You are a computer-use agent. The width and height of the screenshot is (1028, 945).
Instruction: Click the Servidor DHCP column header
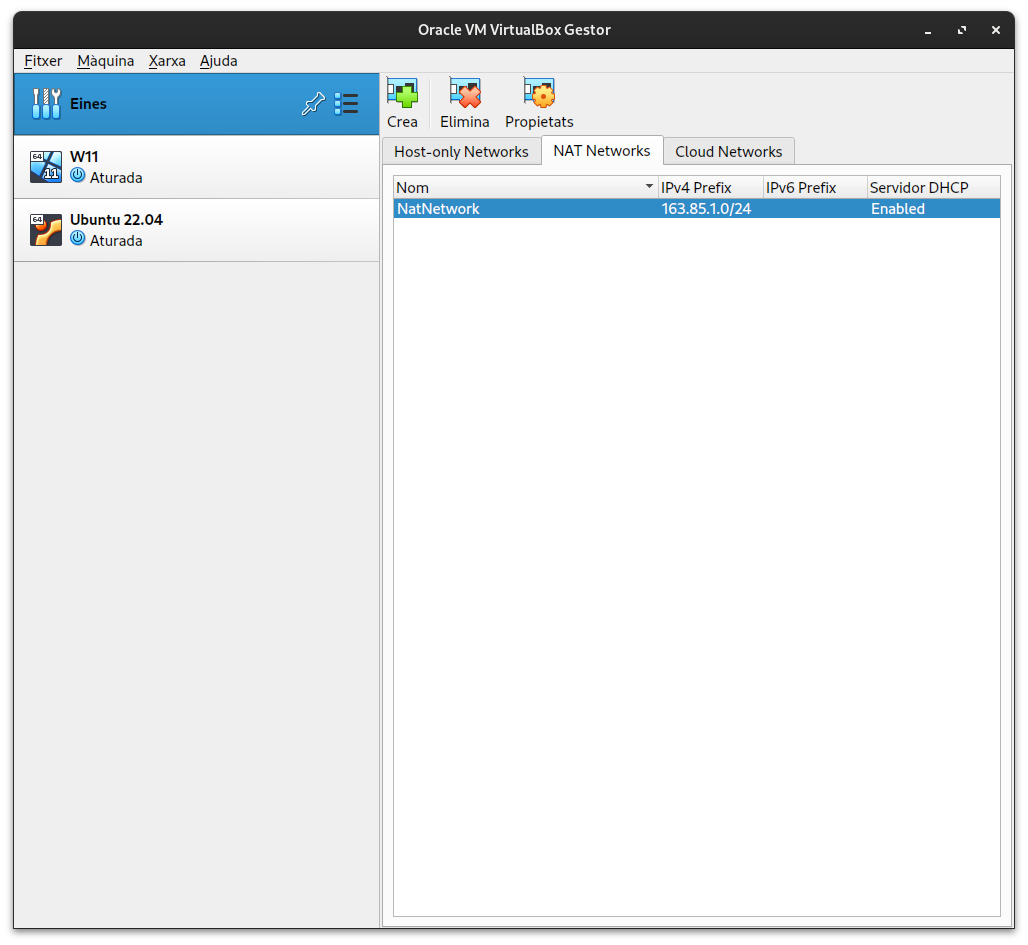[932, 188]
